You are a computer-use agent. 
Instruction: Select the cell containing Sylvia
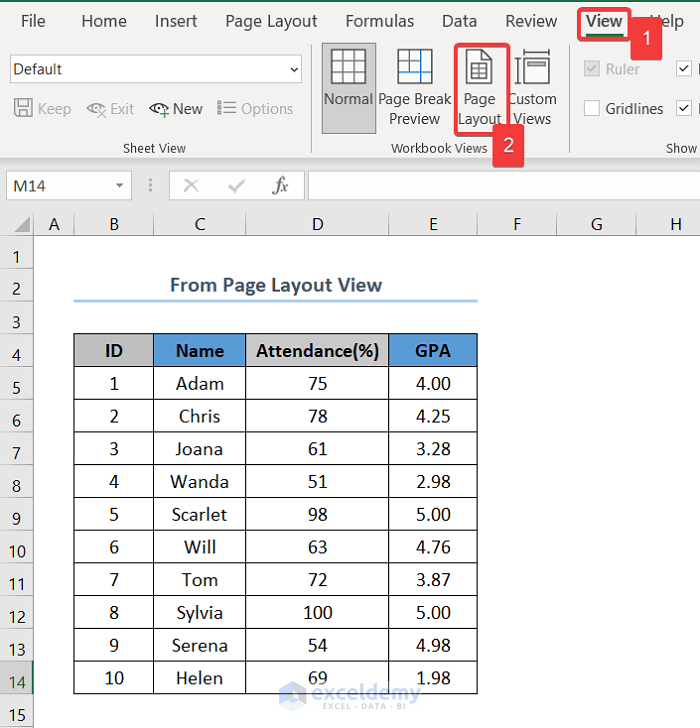click(200, 612)
